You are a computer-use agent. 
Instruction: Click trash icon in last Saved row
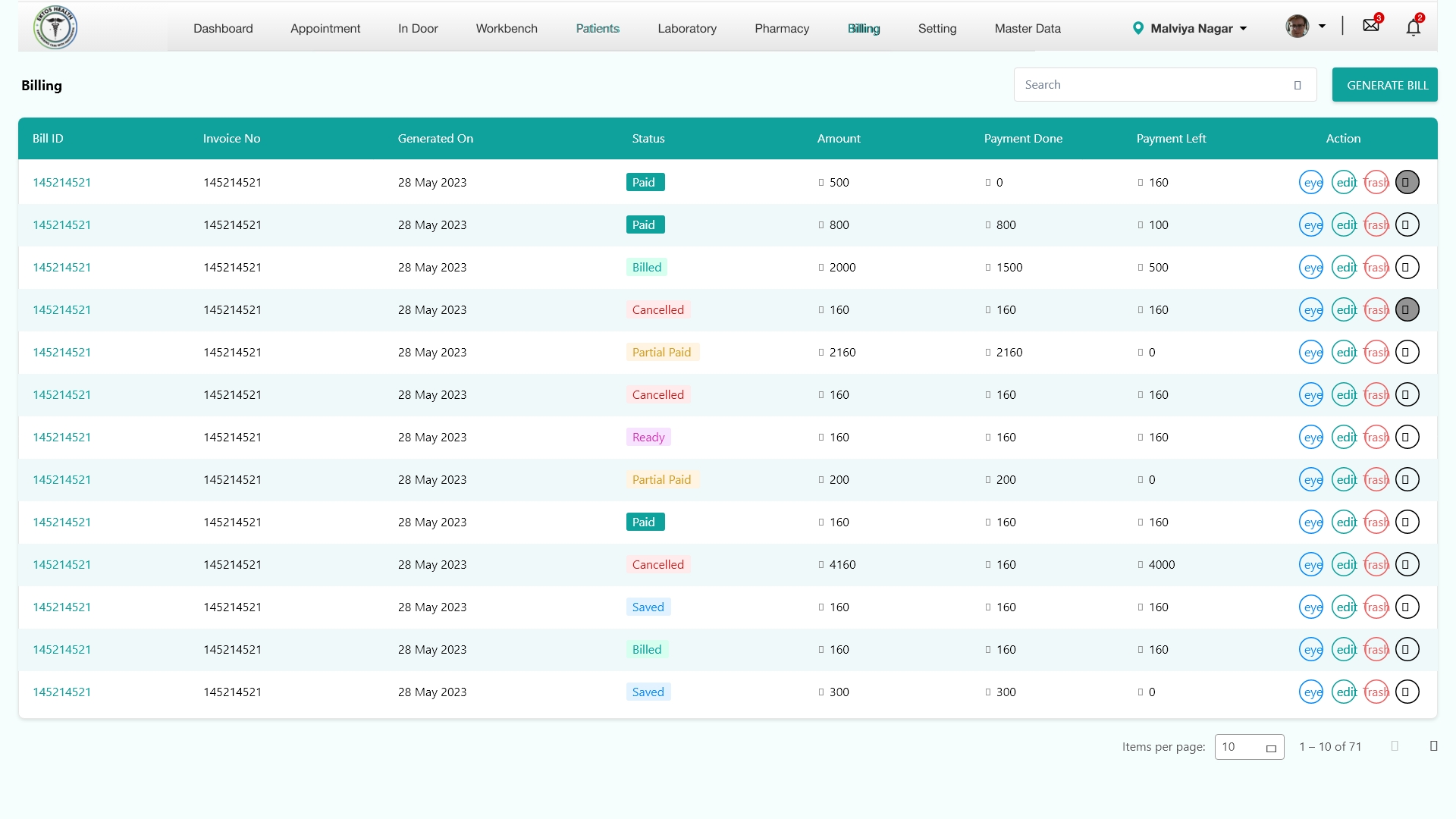(1376, 692)
